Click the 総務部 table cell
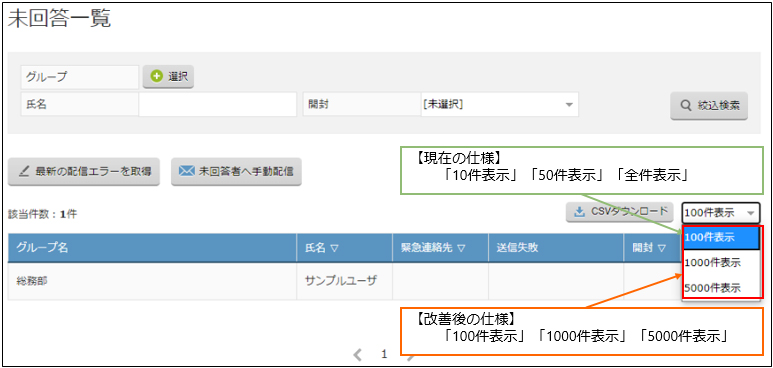Screen dimensions: 773x368 point(152,282)
